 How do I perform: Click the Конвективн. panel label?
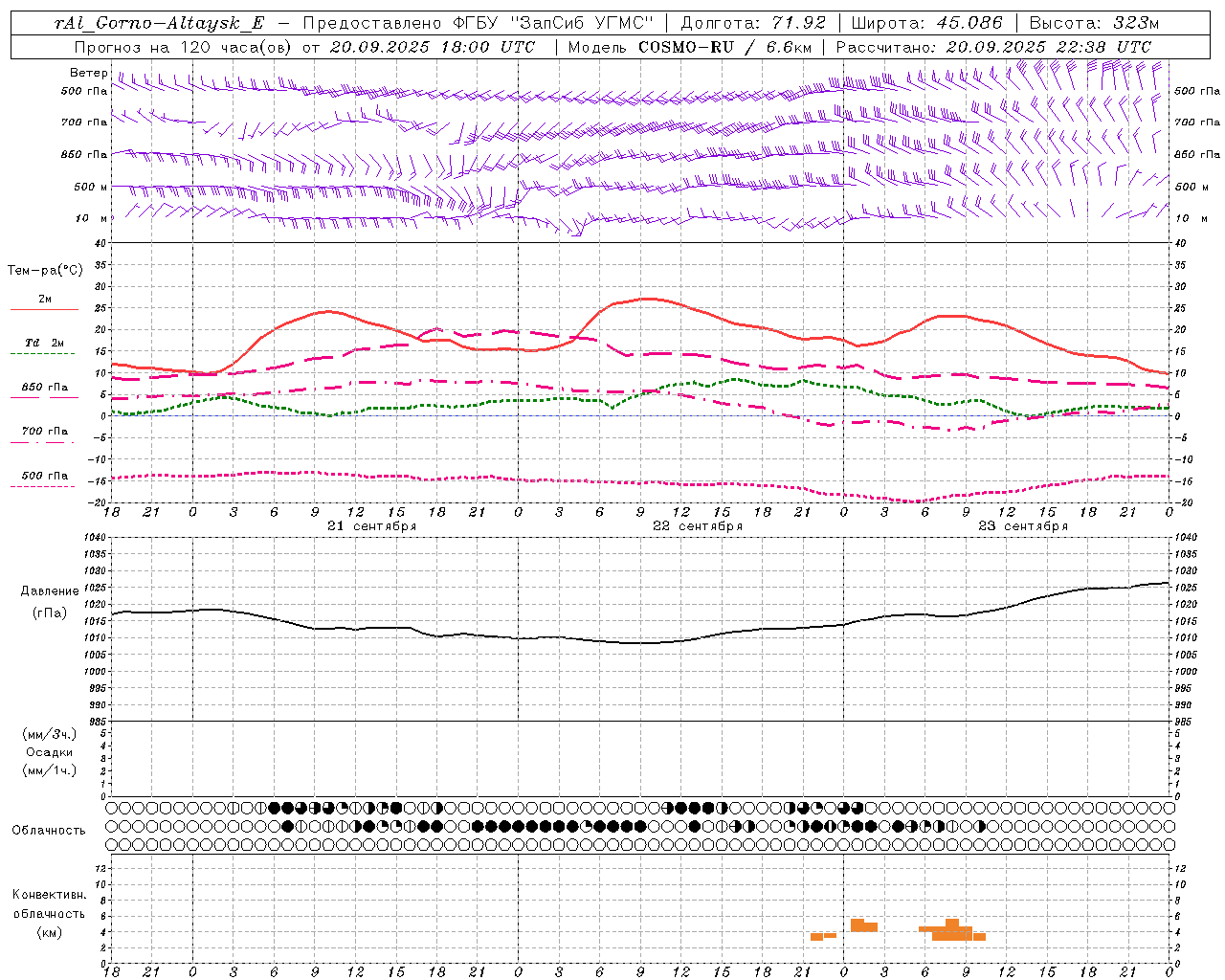(x=50, y=895)
